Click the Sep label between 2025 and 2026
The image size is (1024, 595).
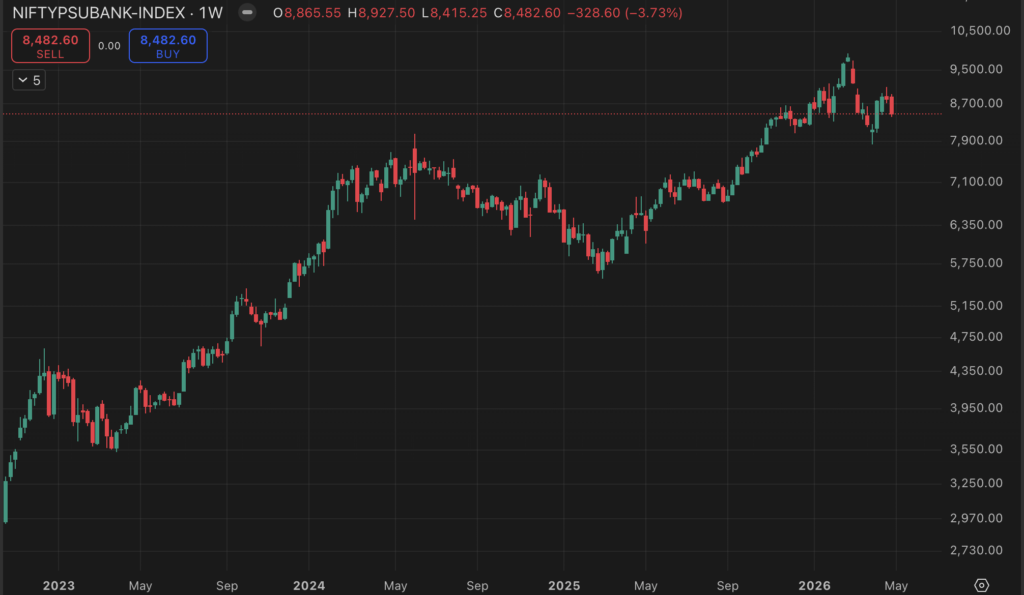tap(728, 586)
